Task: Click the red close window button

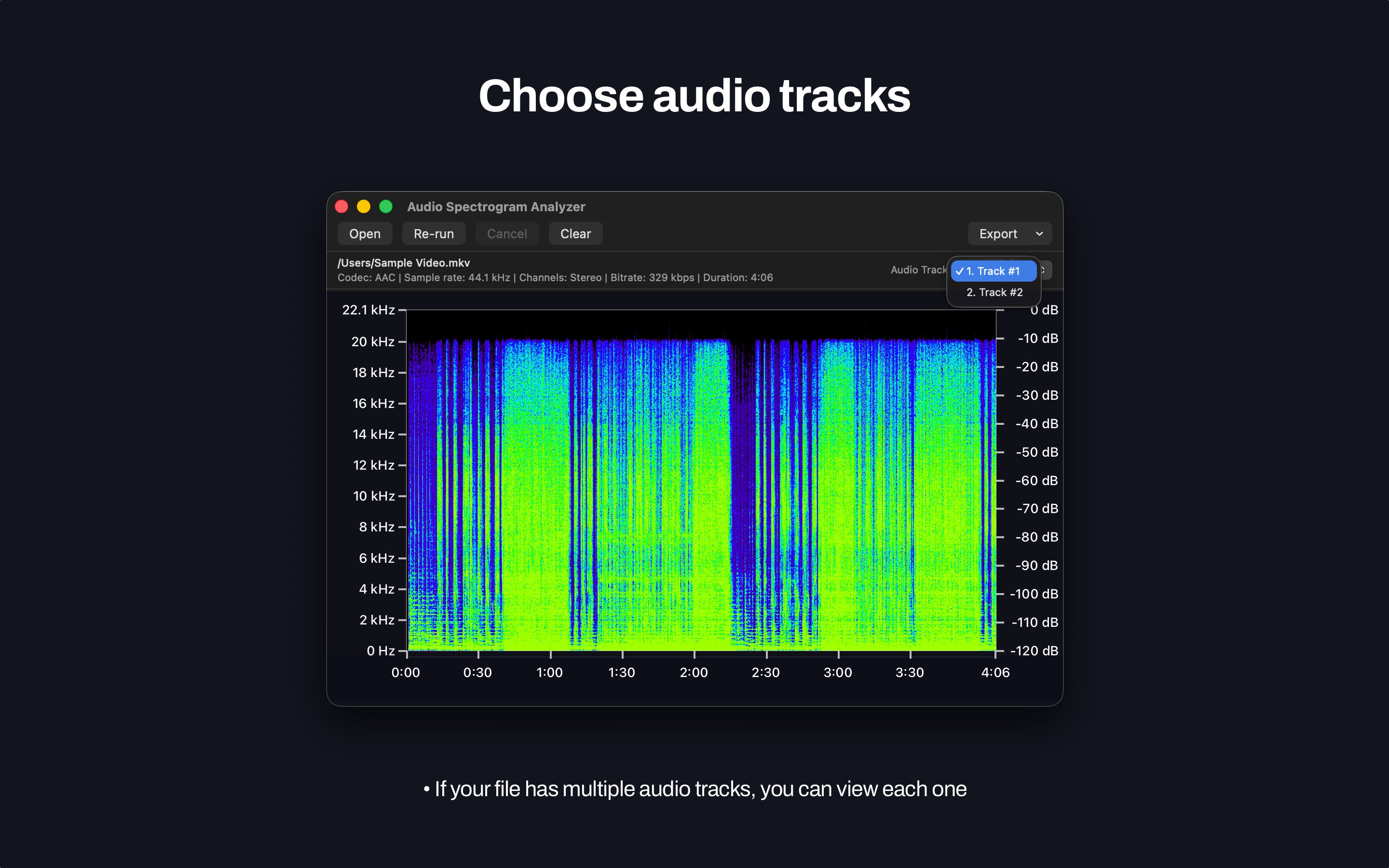Action: point(341,206)
